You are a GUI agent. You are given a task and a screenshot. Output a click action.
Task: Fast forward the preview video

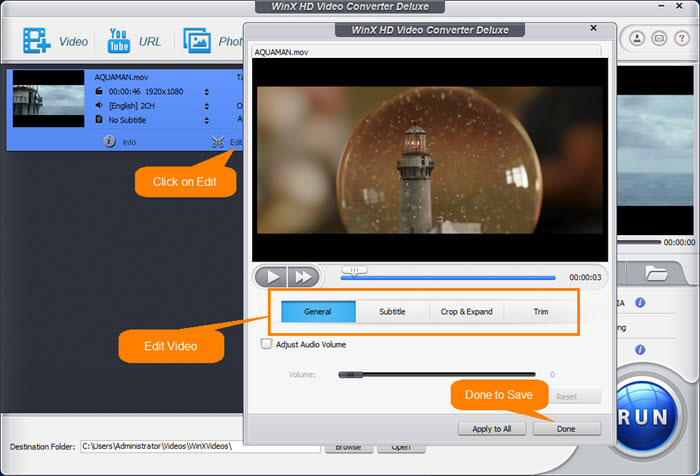[304, 277]
